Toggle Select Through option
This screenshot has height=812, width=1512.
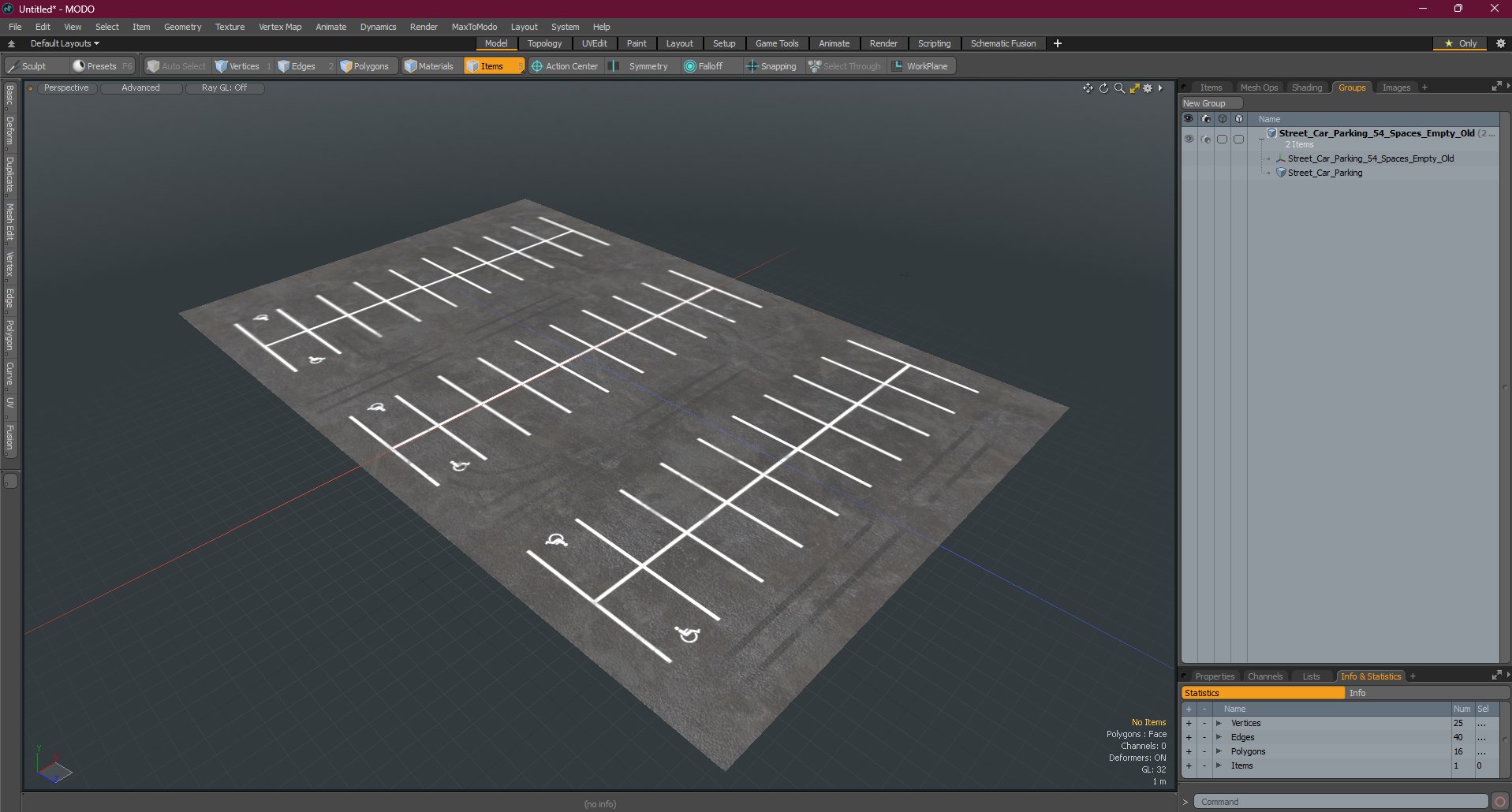coord(845,66)
